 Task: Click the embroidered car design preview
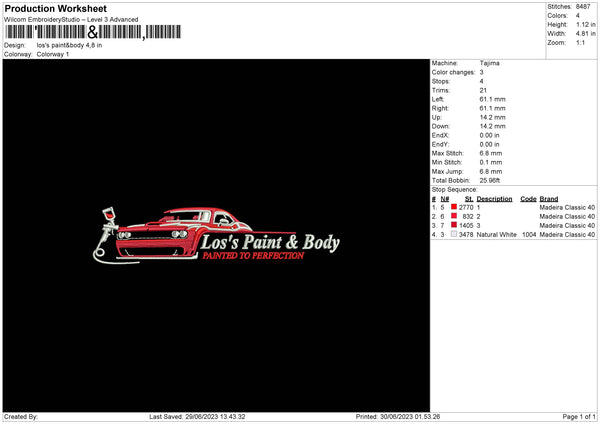tap(216, 235)
